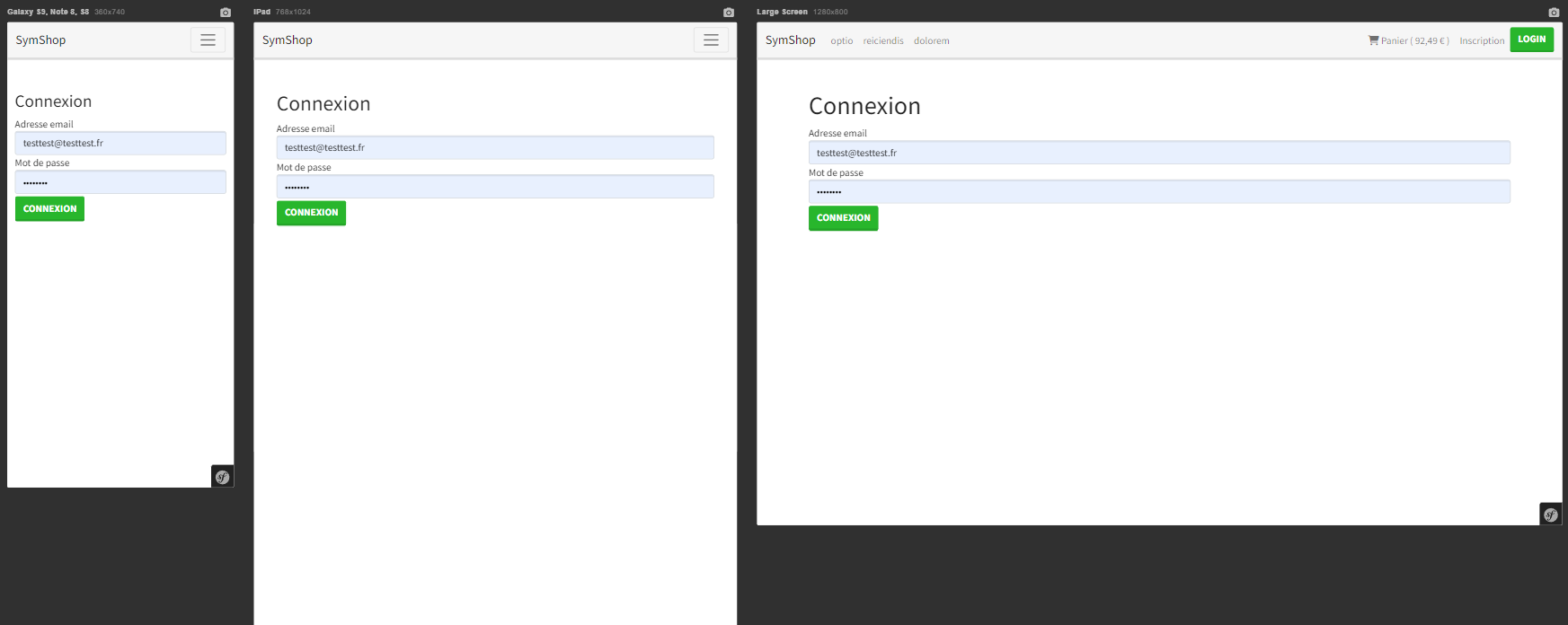
Task: Select the 'reiciendis' navbar item
Action: tap(883, 41)
